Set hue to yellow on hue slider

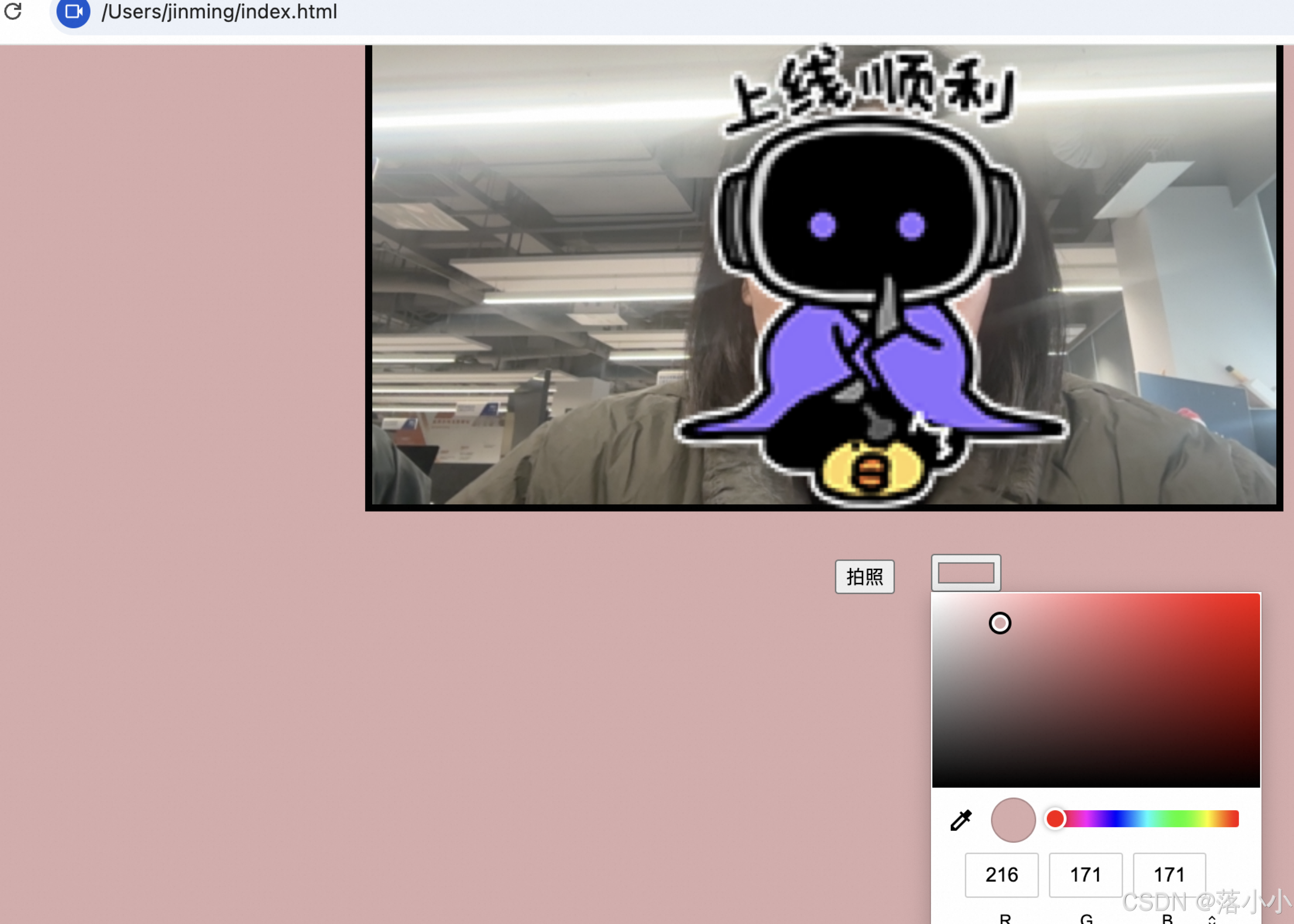pos(1207,819)
